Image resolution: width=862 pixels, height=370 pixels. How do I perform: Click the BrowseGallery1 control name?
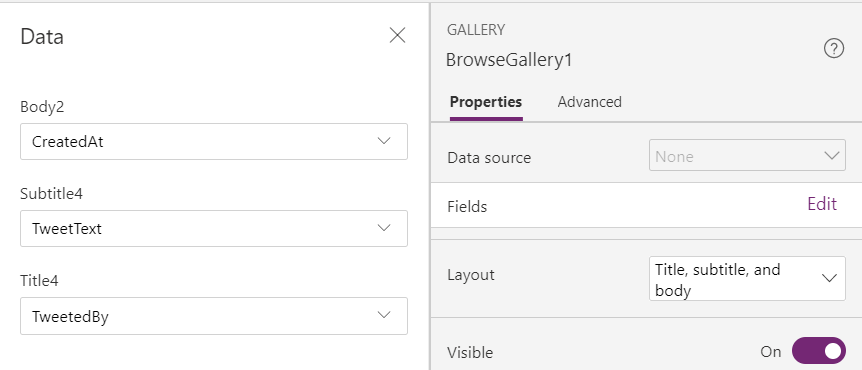tap(509, 60)
